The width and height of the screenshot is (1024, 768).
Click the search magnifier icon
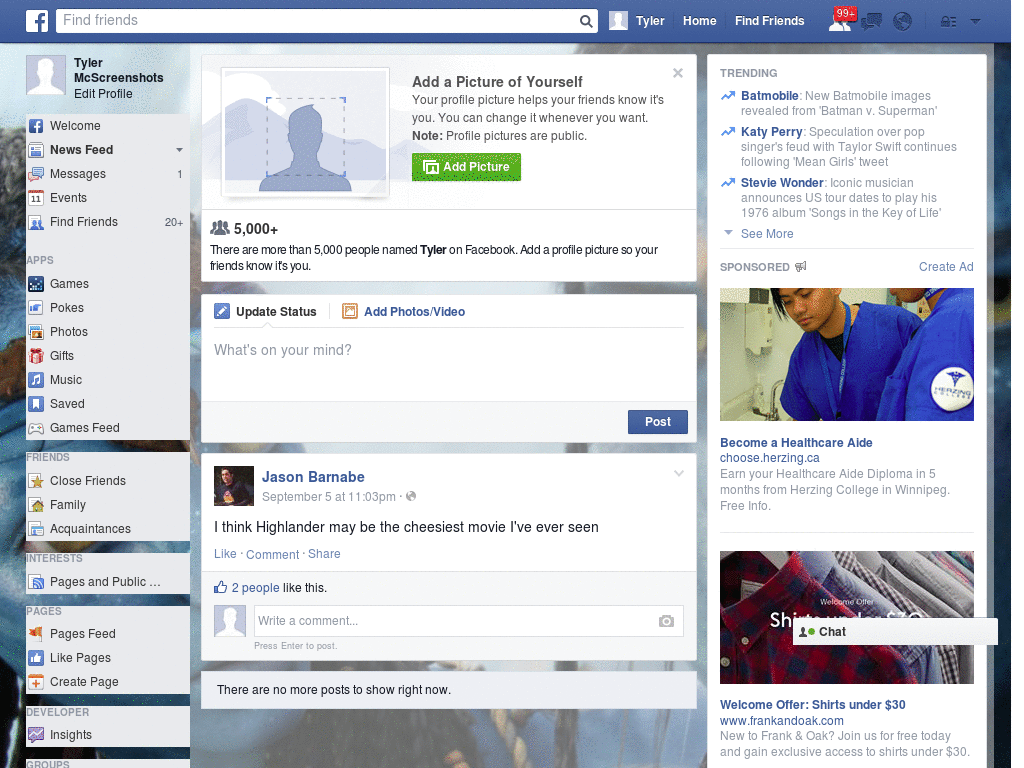pyautogui.click(x=586, y=21)
